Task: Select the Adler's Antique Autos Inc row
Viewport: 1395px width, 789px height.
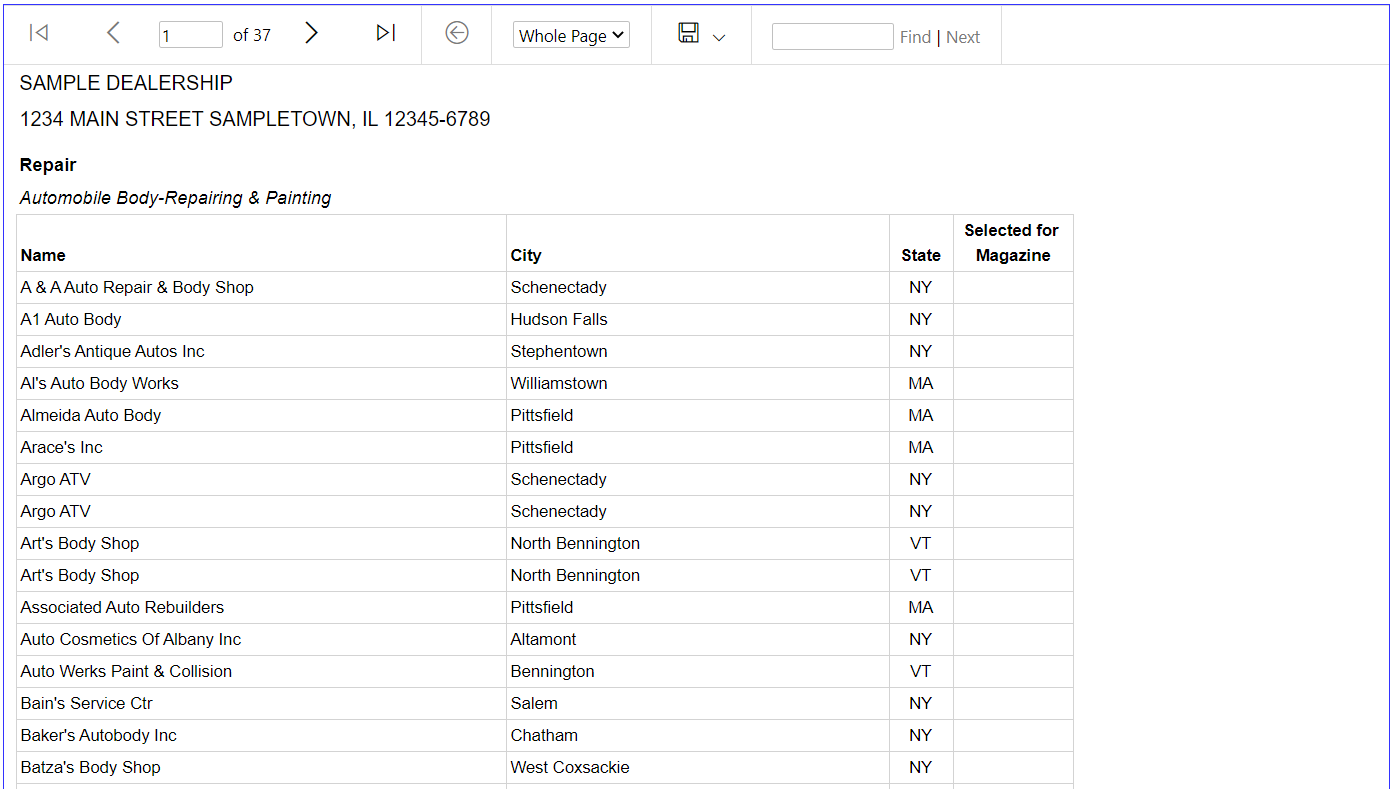Action: [x=112, y=351]
